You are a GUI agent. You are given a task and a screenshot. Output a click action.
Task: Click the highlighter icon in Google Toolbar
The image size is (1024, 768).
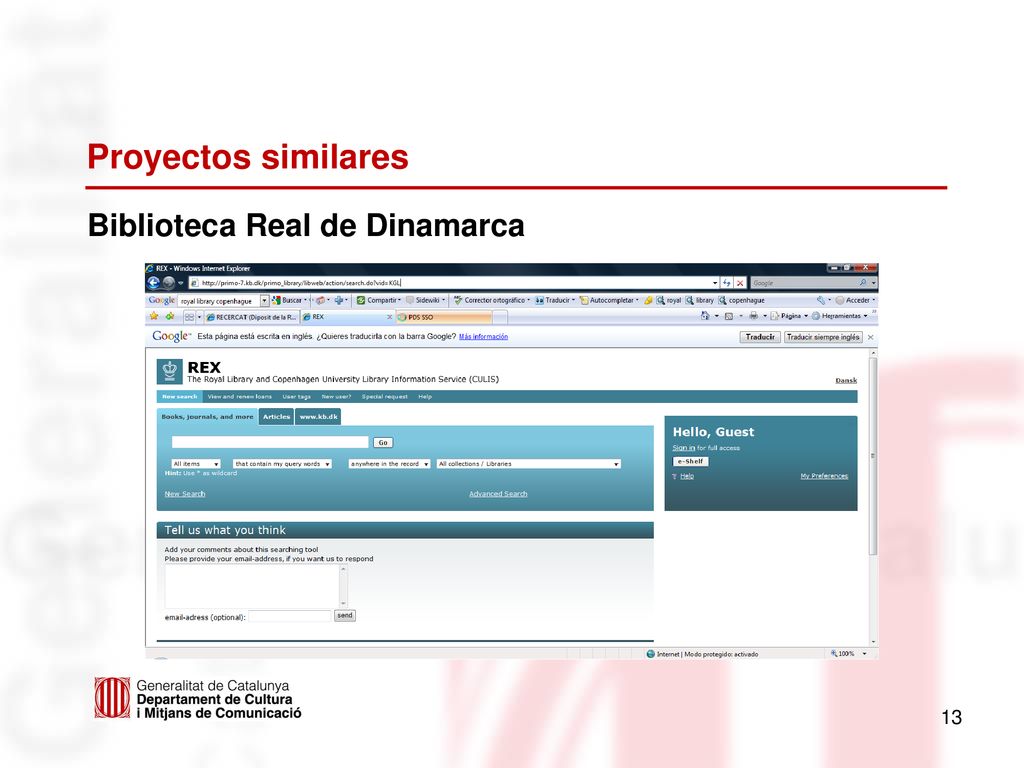click(x=648, y=300)
